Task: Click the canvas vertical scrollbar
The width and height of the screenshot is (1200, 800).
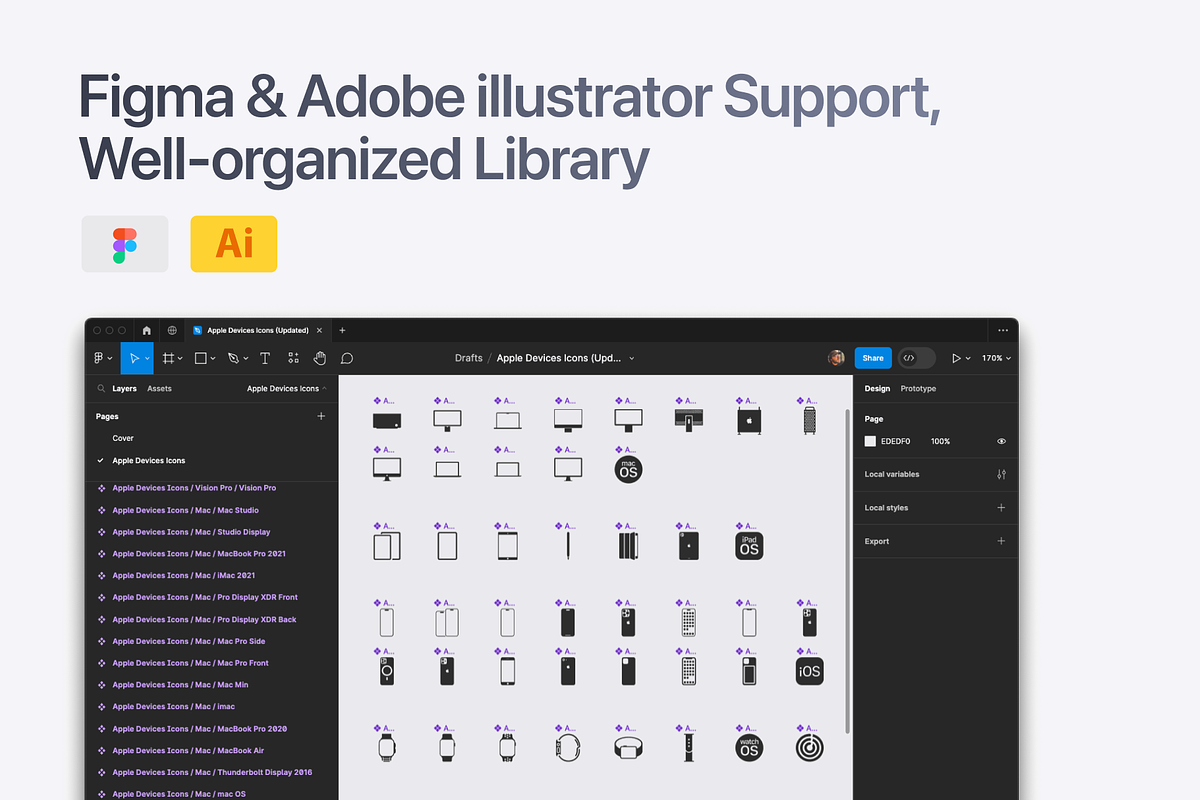Action: click(x=848, y=570)
